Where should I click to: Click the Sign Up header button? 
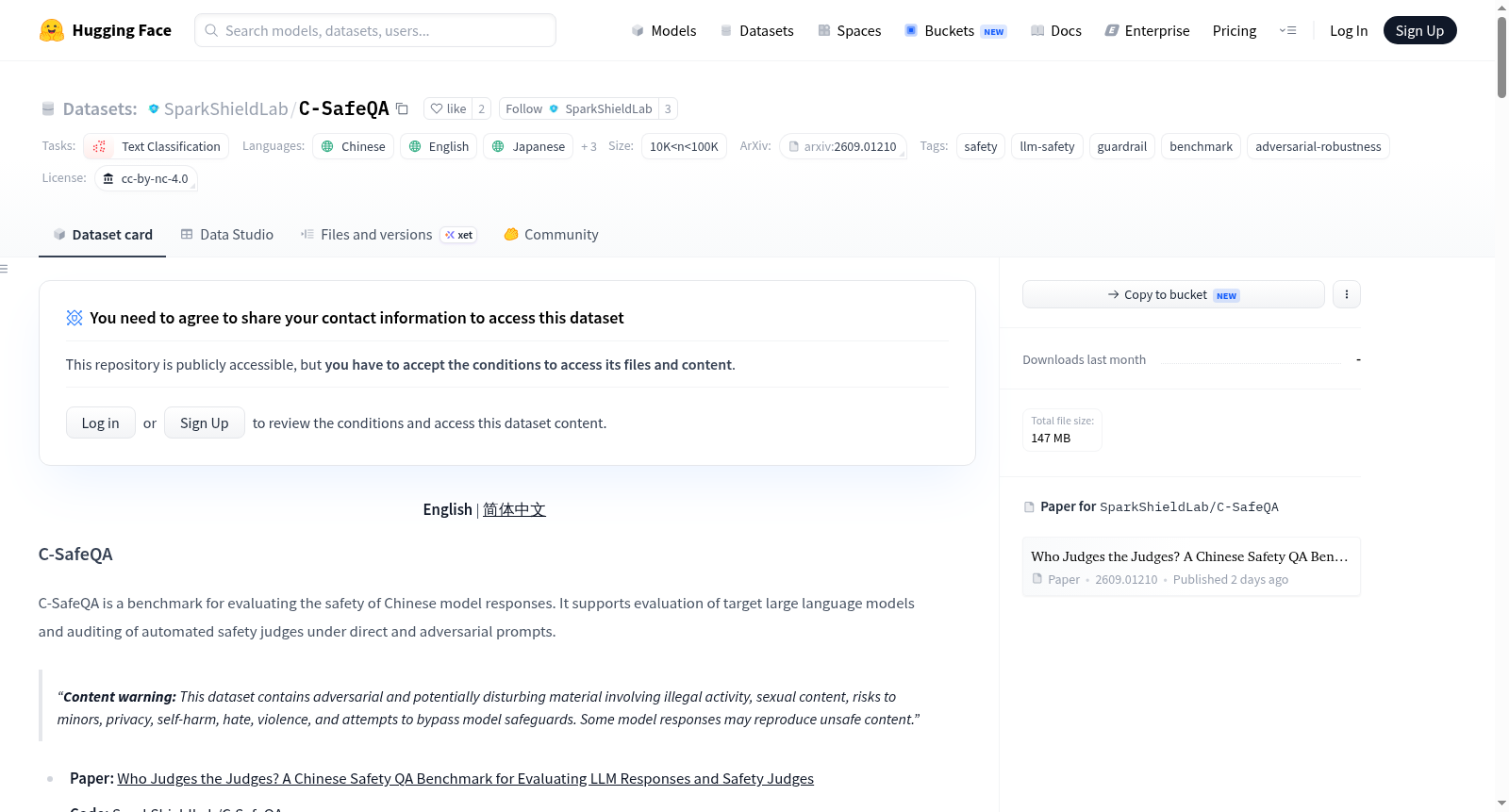coord(1419,30)
